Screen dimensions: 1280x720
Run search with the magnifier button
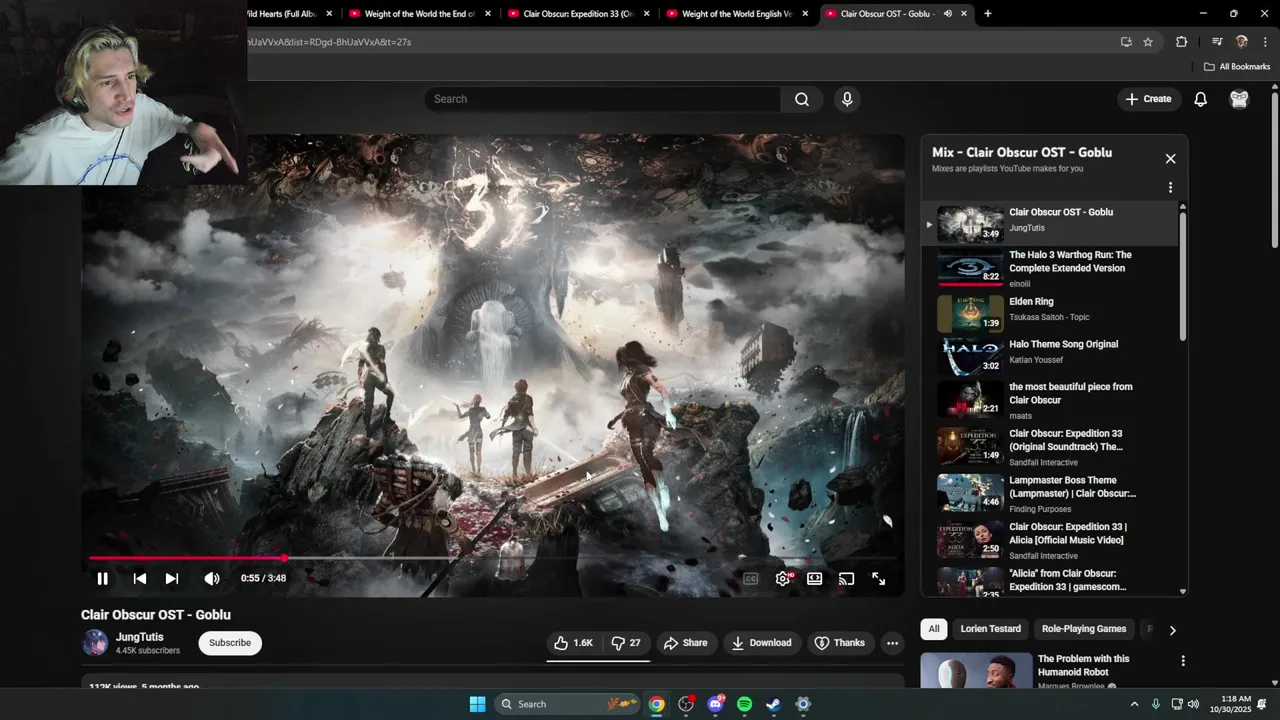(x=802, y=99)
